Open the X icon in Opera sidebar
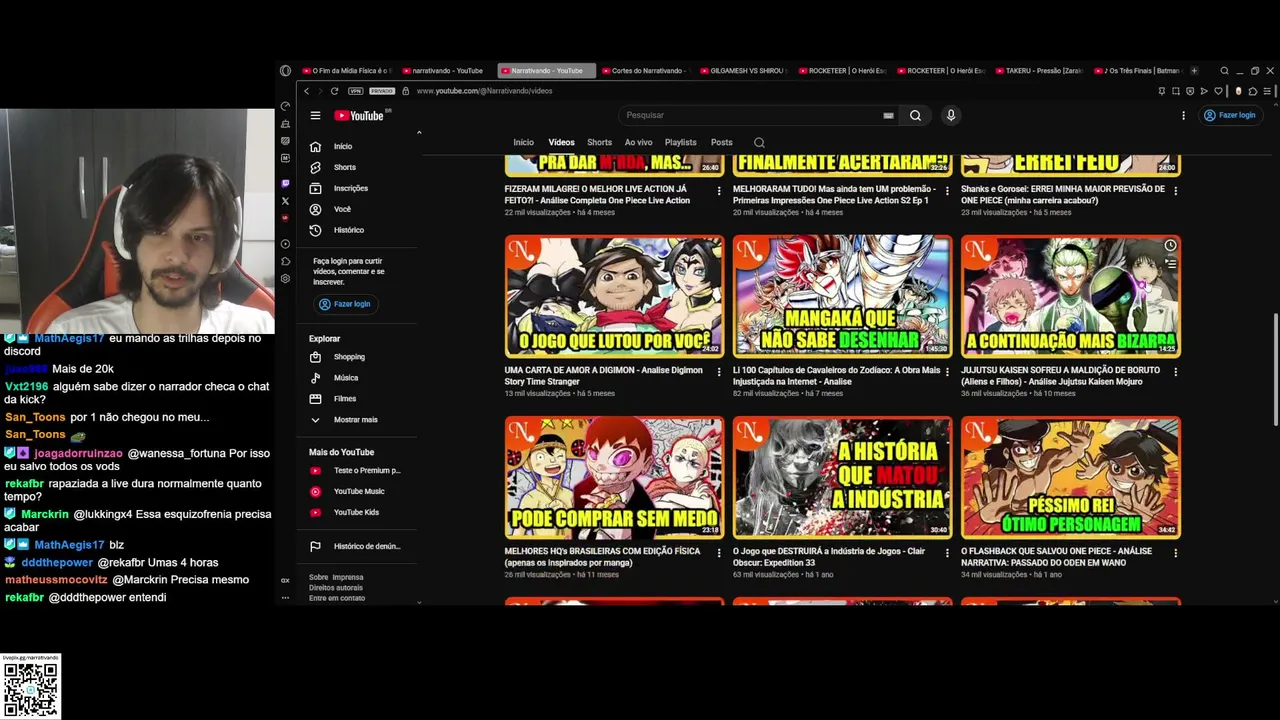Image resolution: width=1280 pixels, height=720 pixels. (x=285, y=201)
